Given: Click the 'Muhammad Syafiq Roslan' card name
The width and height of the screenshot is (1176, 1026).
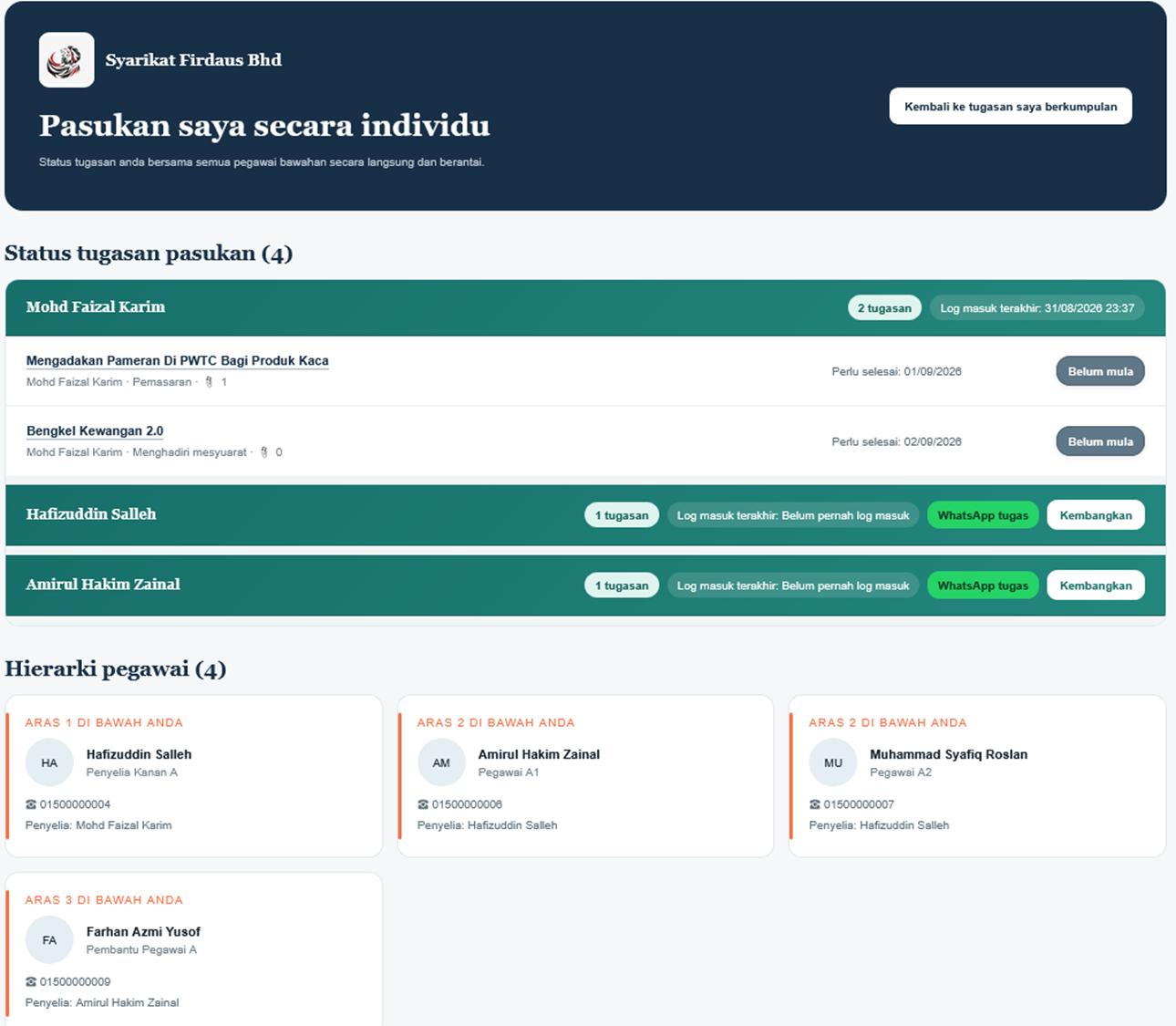Looking at the screenshot, I should (948, 754).
